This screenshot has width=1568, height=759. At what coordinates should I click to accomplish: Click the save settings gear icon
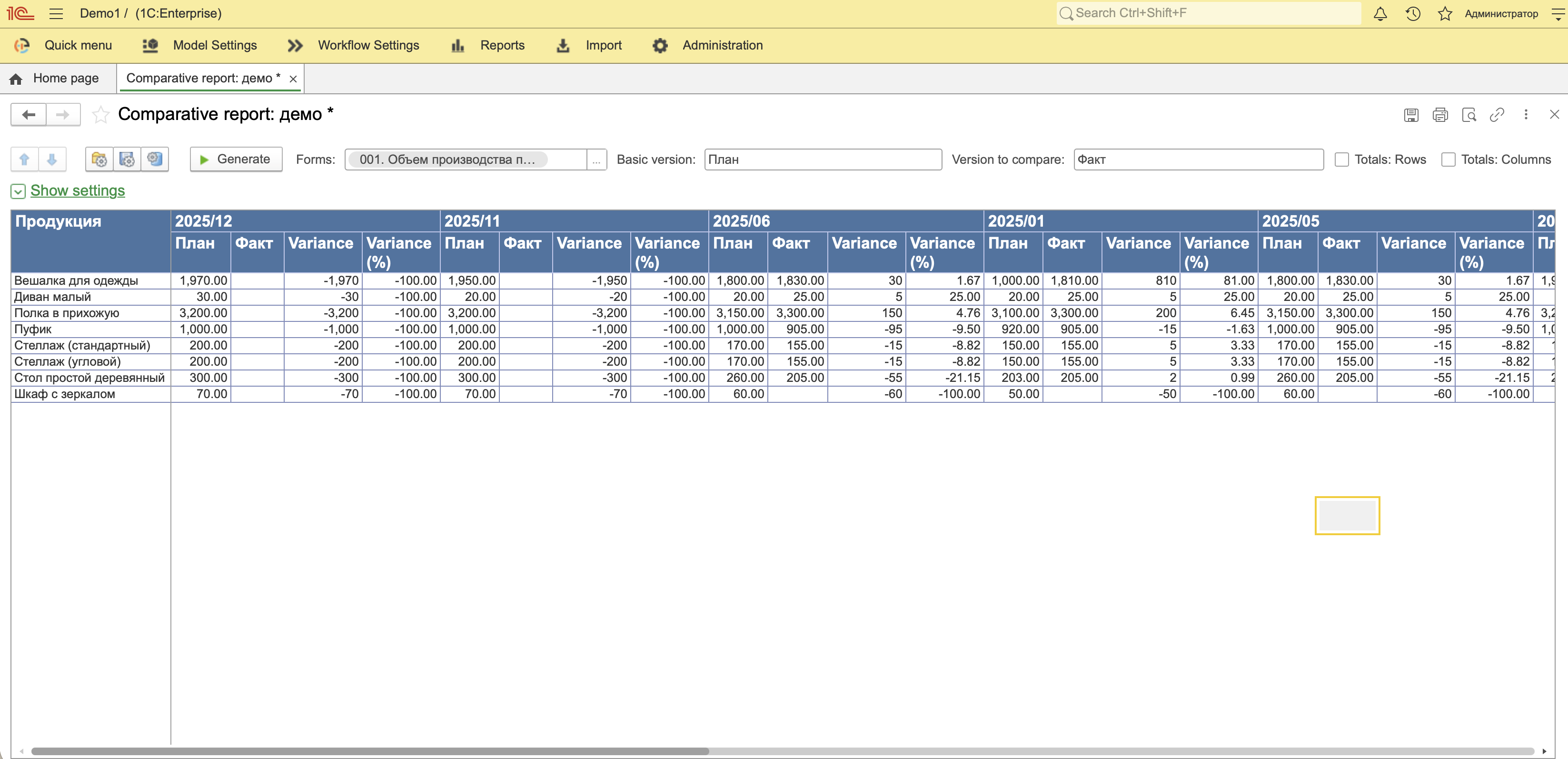(x=127, y=160)
